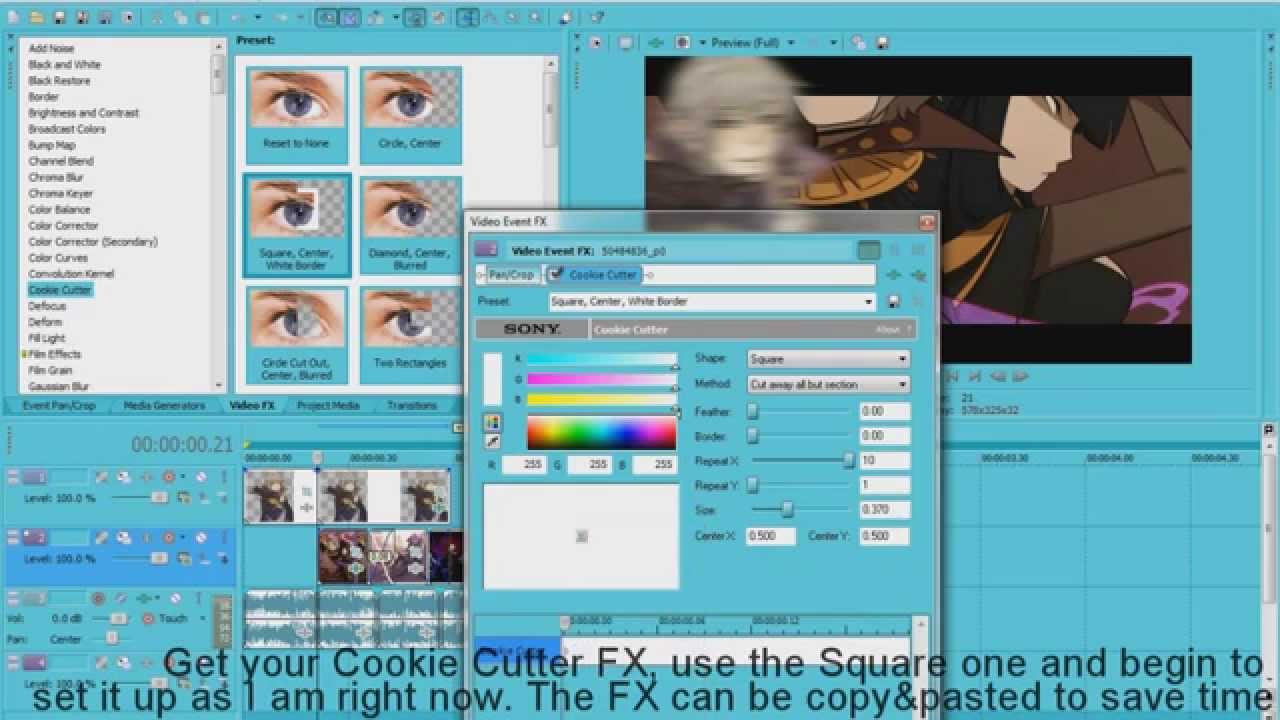1280x720 pixels.
Task: Toggle Ignore Event Grouping
Action: click(x=438, y=17)
